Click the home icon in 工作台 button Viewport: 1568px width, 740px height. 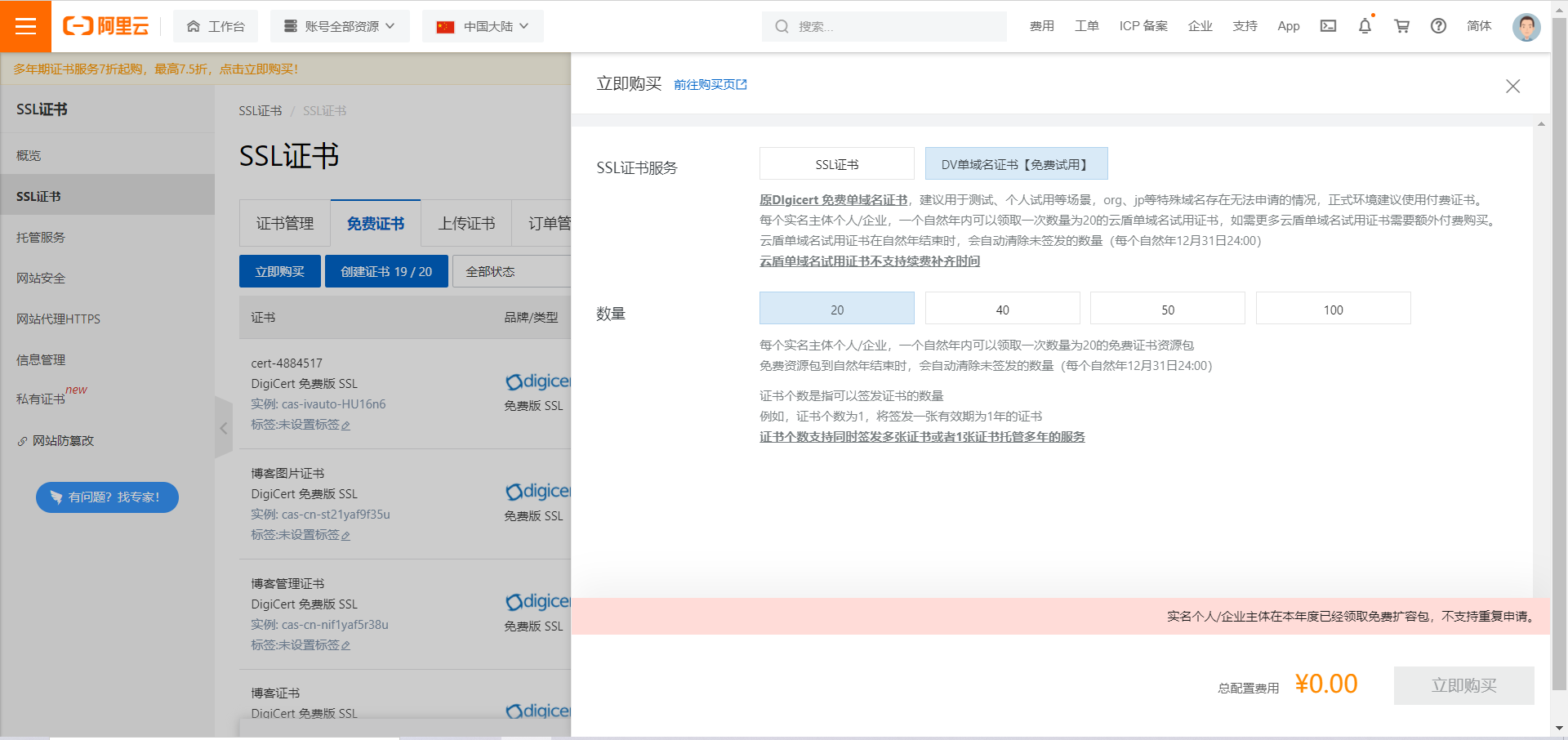(194, 26)
